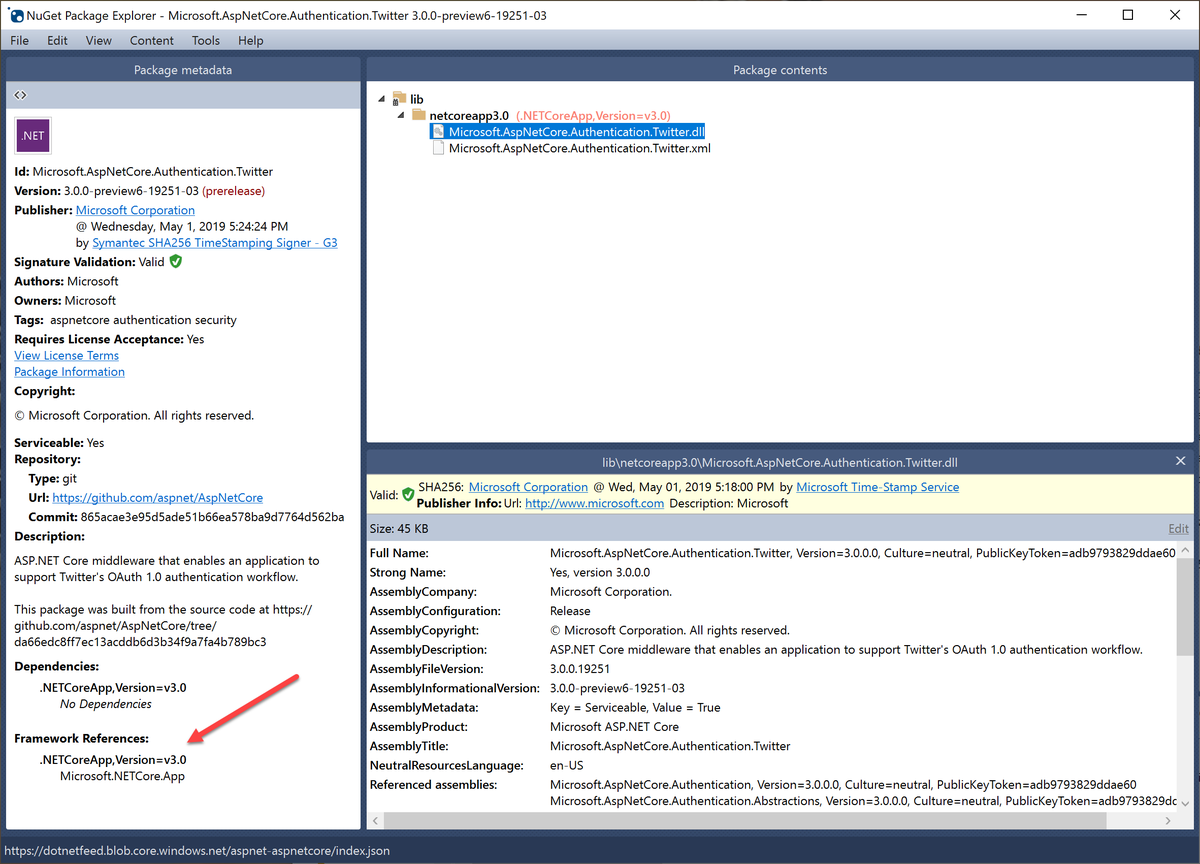Click scroll up arrow in assembly details
Image resolution: width=1200 pixels, height=864 pixels.
(x=1184, y=549)
